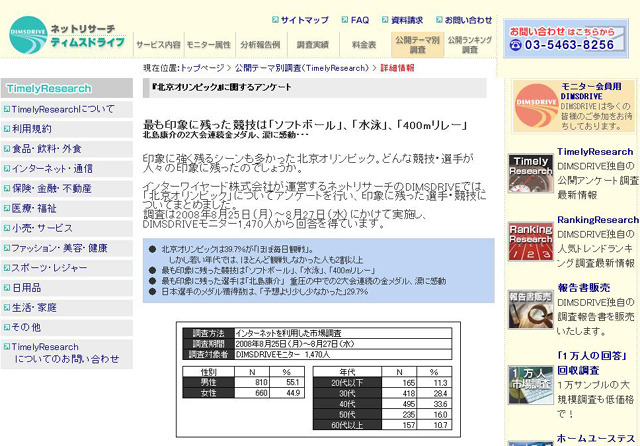640x446 pixels.
Task: Open スポーツ・レジャー category
Action: pyautogui.click(x=49, y=268)
